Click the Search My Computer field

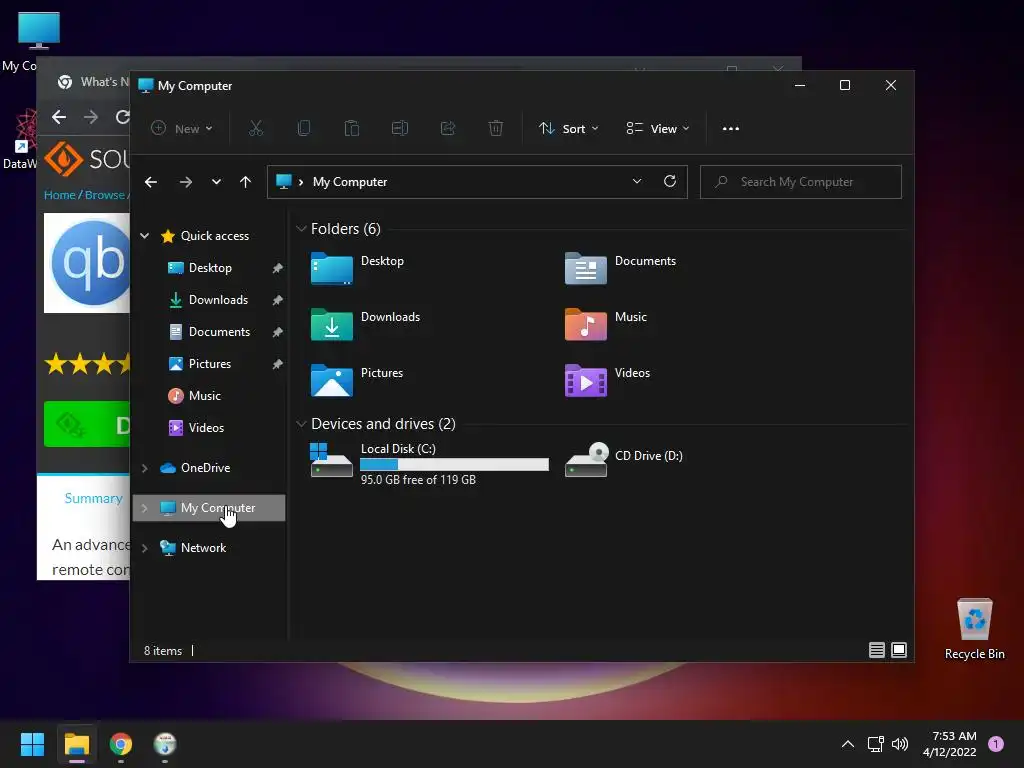[x=801, y=182]
